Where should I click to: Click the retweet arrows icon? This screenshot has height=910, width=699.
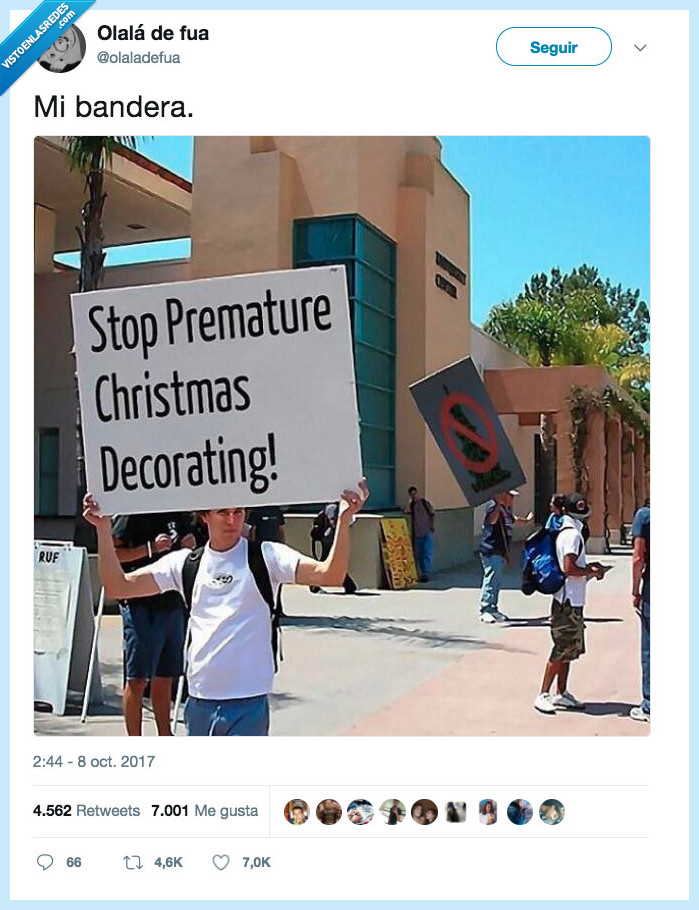coord(133,862)
